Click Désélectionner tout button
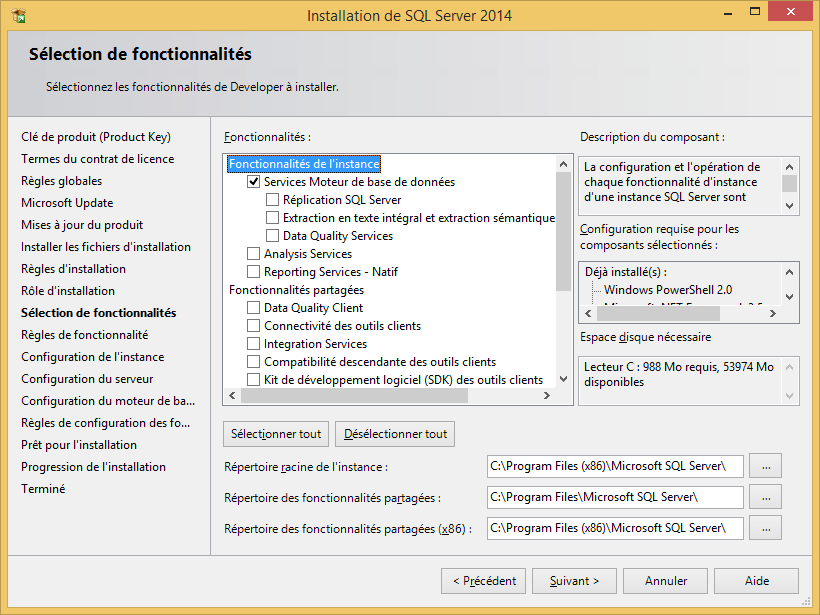Screen dimensions: 820x615 [x=395, y=434]
